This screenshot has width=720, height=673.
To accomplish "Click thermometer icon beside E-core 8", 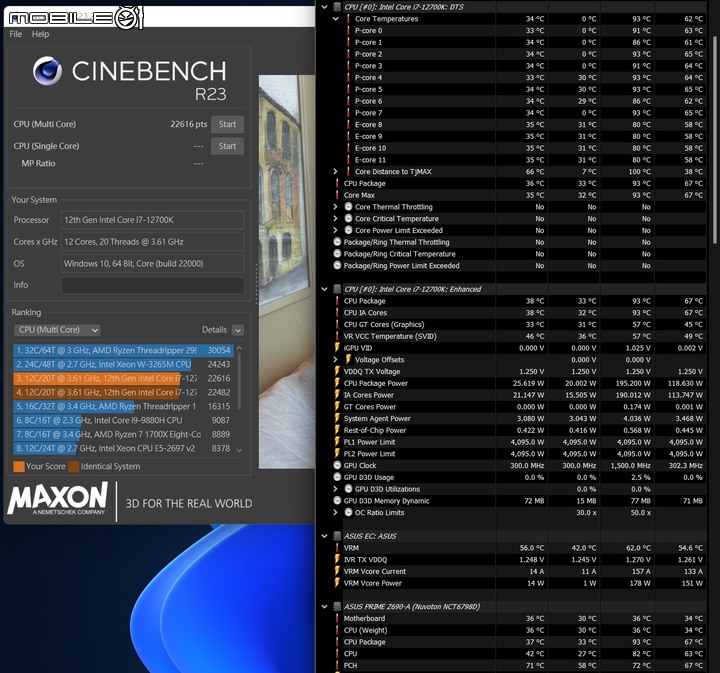I will point(348,125).
